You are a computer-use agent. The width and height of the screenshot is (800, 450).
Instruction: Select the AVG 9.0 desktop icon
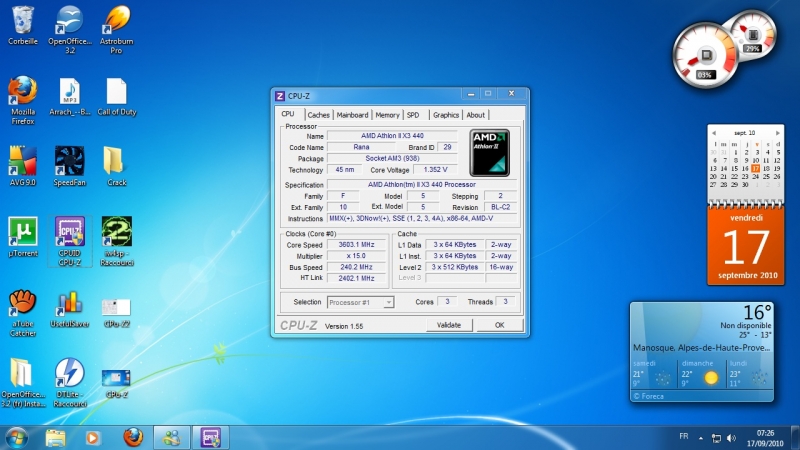(x=22, y=166)
